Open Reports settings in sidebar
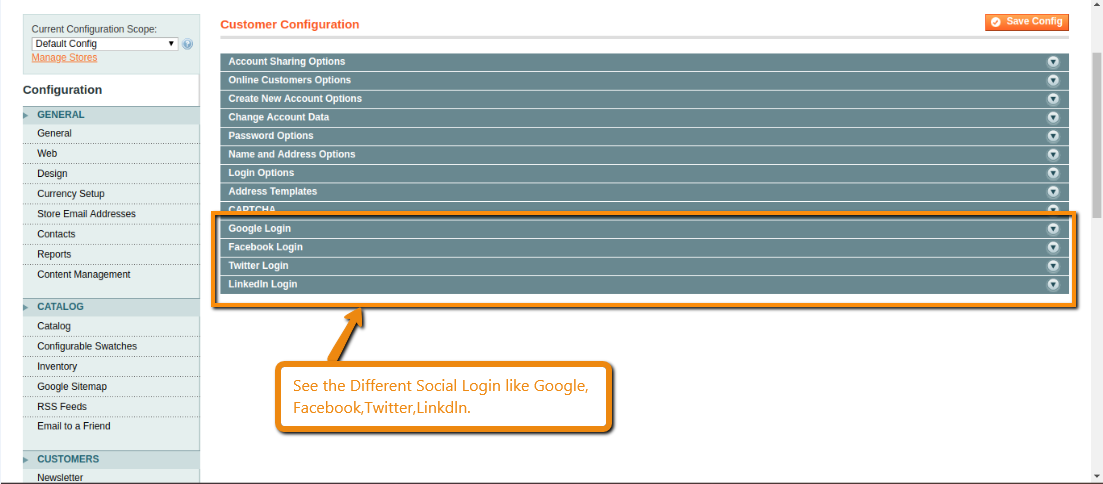 [x=111, y=255]
